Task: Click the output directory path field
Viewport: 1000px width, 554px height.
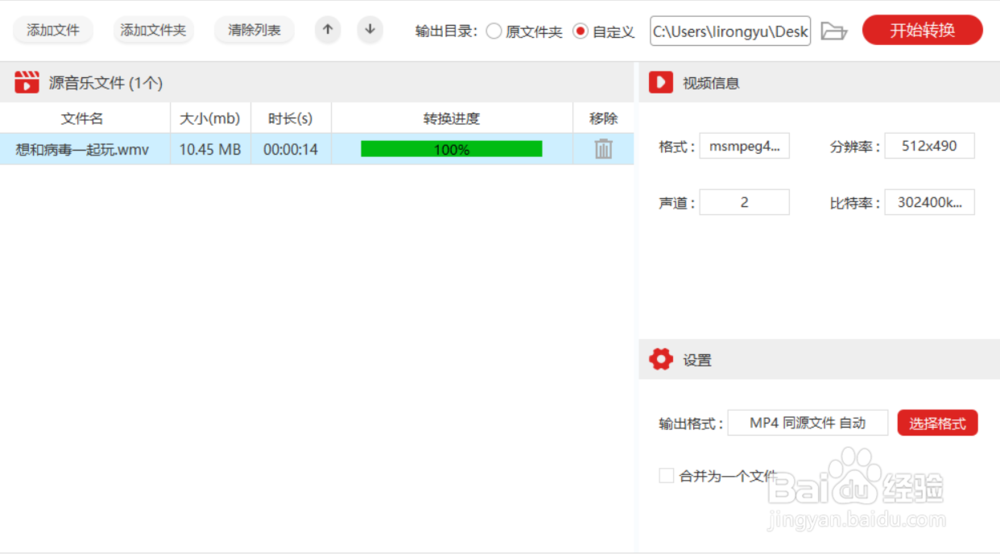Action: coord(730,31)
